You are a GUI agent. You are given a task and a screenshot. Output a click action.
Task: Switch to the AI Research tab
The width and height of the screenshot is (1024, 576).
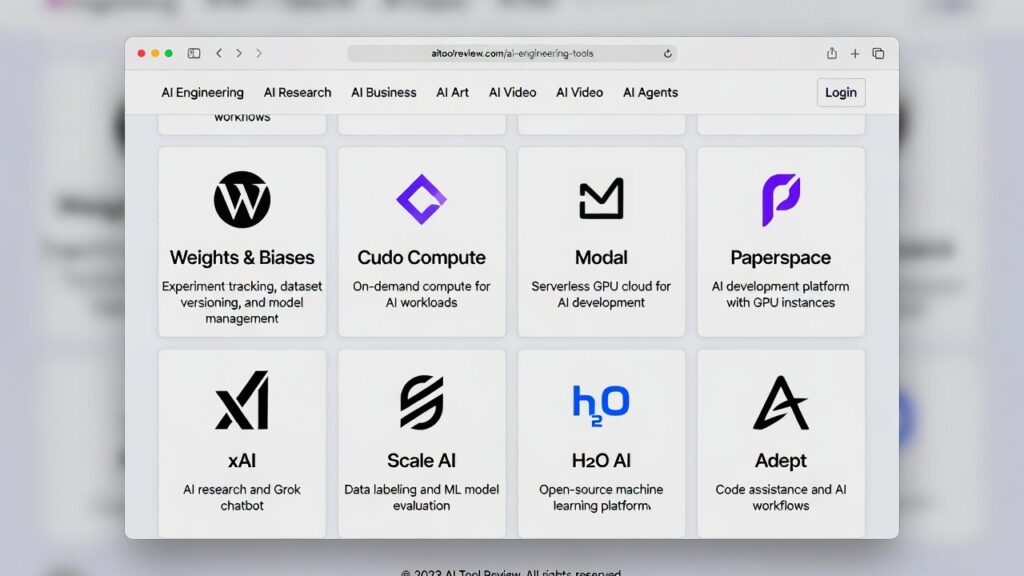point(297,93)
